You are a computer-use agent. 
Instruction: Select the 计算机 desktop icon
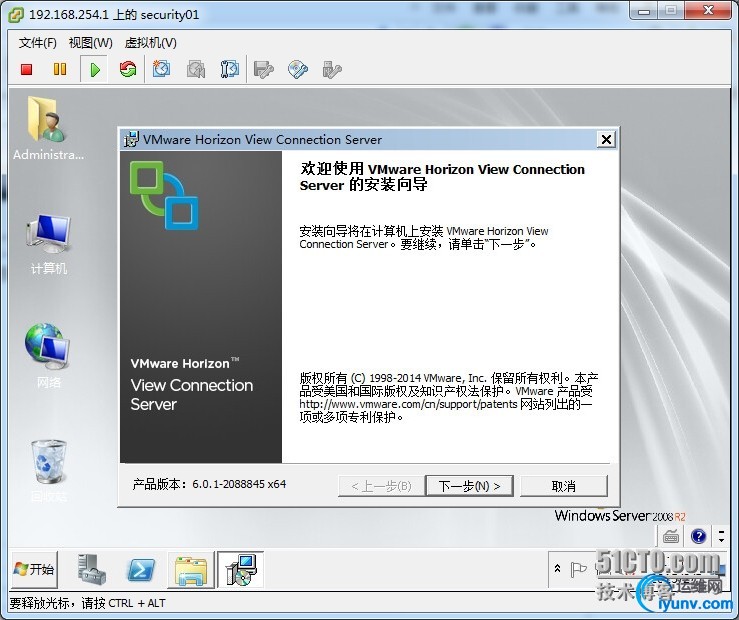point(49,245)
